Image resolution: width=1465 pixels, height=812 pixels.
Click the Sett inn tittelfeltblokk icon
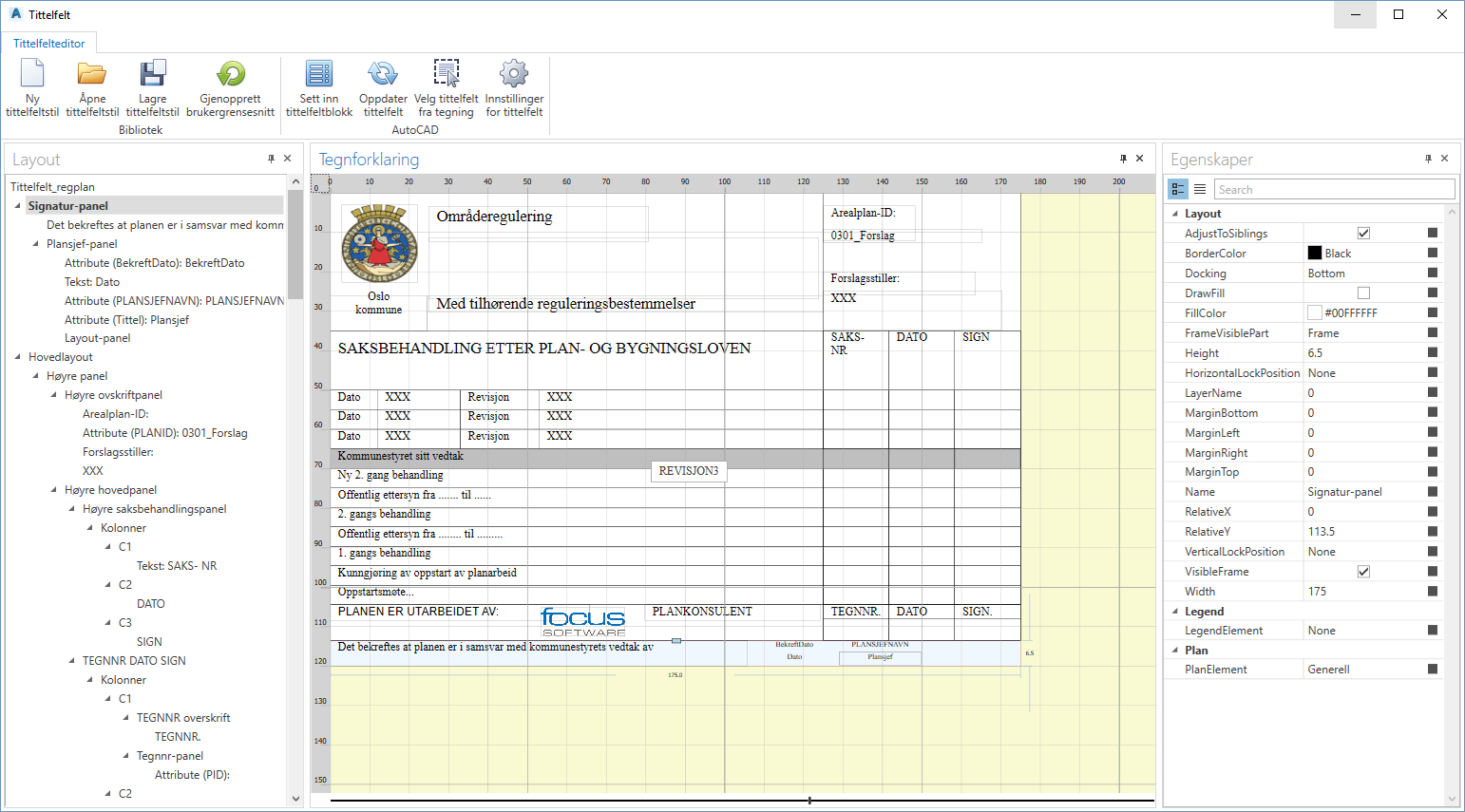[319, 74]
